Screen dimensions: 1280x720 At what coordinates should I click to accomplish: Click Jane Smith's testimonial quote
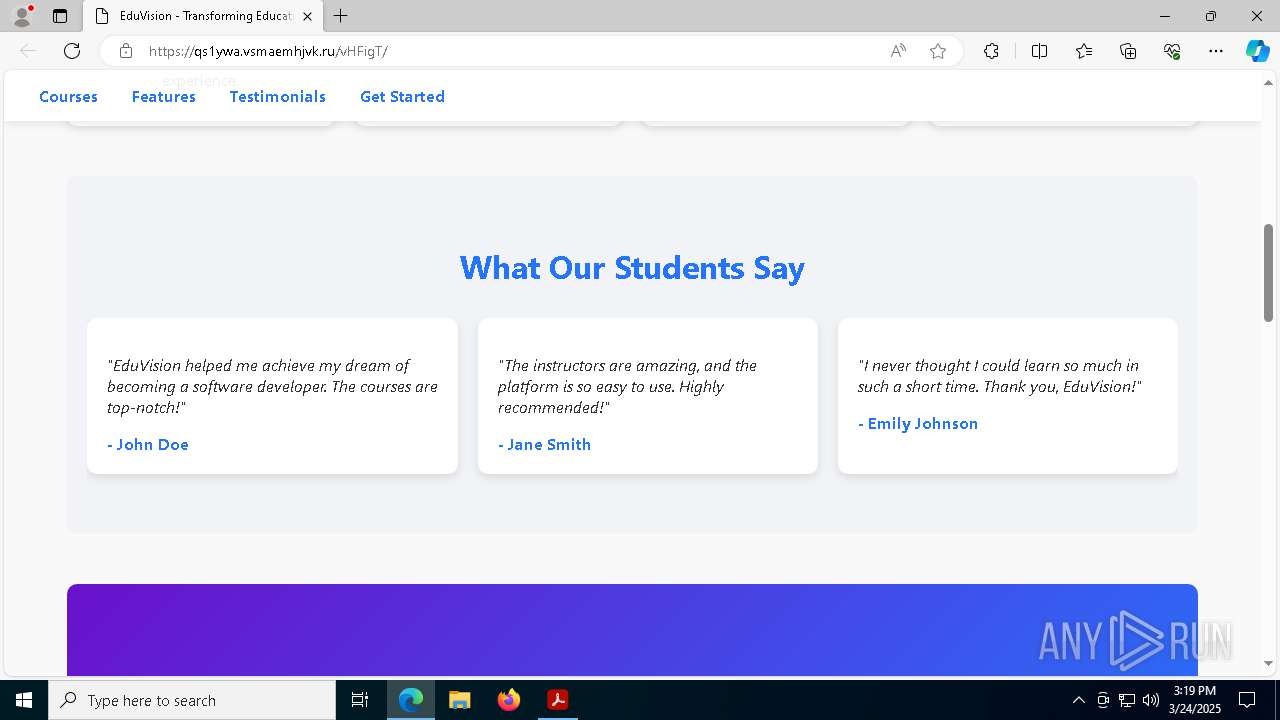pos(627,386)
